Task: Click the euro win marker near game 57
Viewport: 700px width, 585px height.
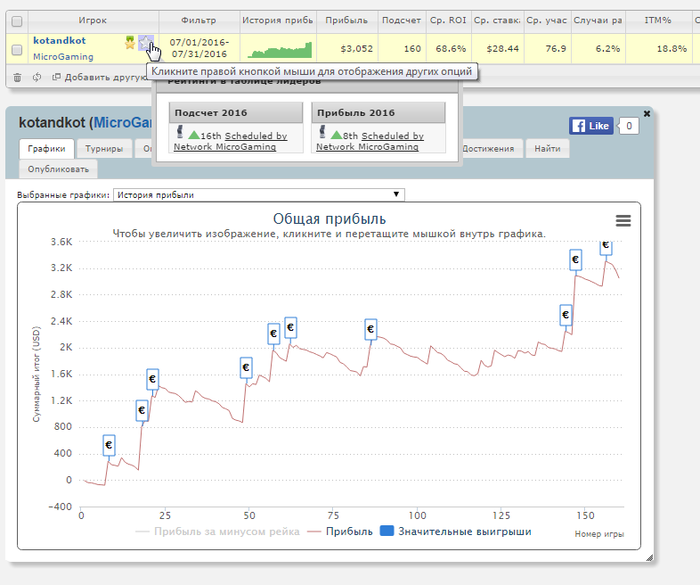Action: coord(274,334)
